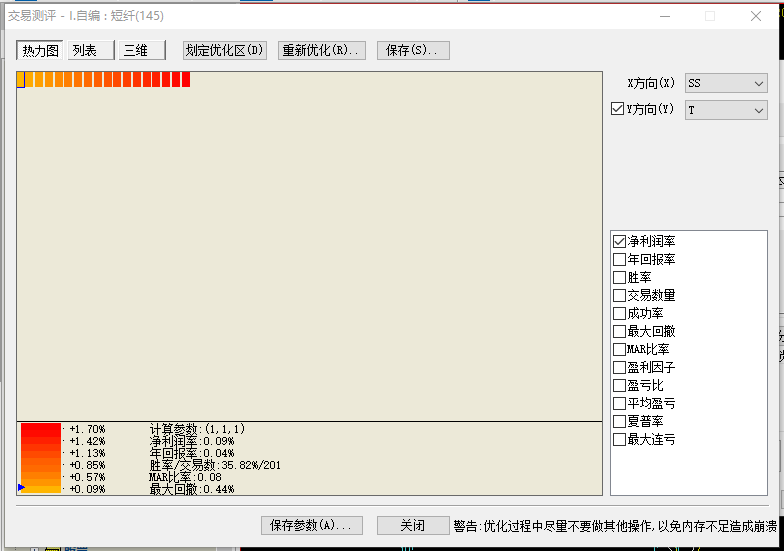The image size is (784, 551).
Task: Click the red-orange gradient color legend
Action: [40, 458]
